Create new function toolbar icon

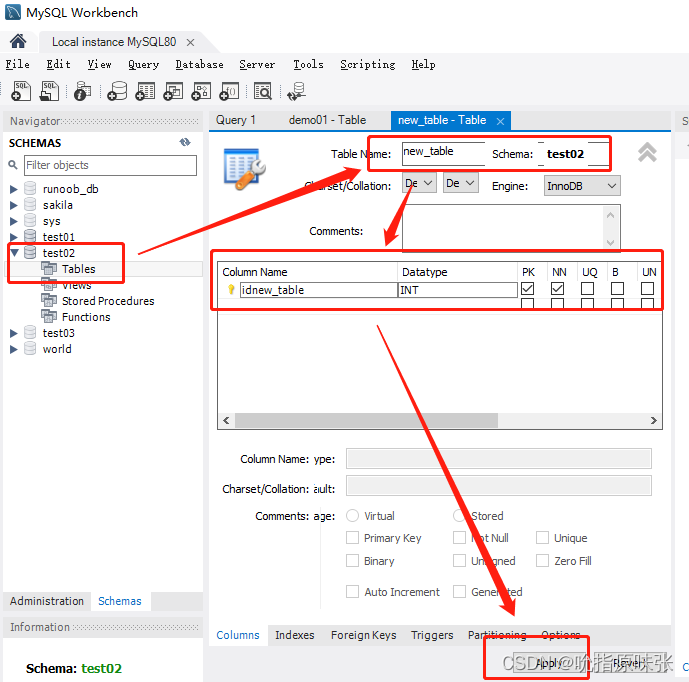229,91
